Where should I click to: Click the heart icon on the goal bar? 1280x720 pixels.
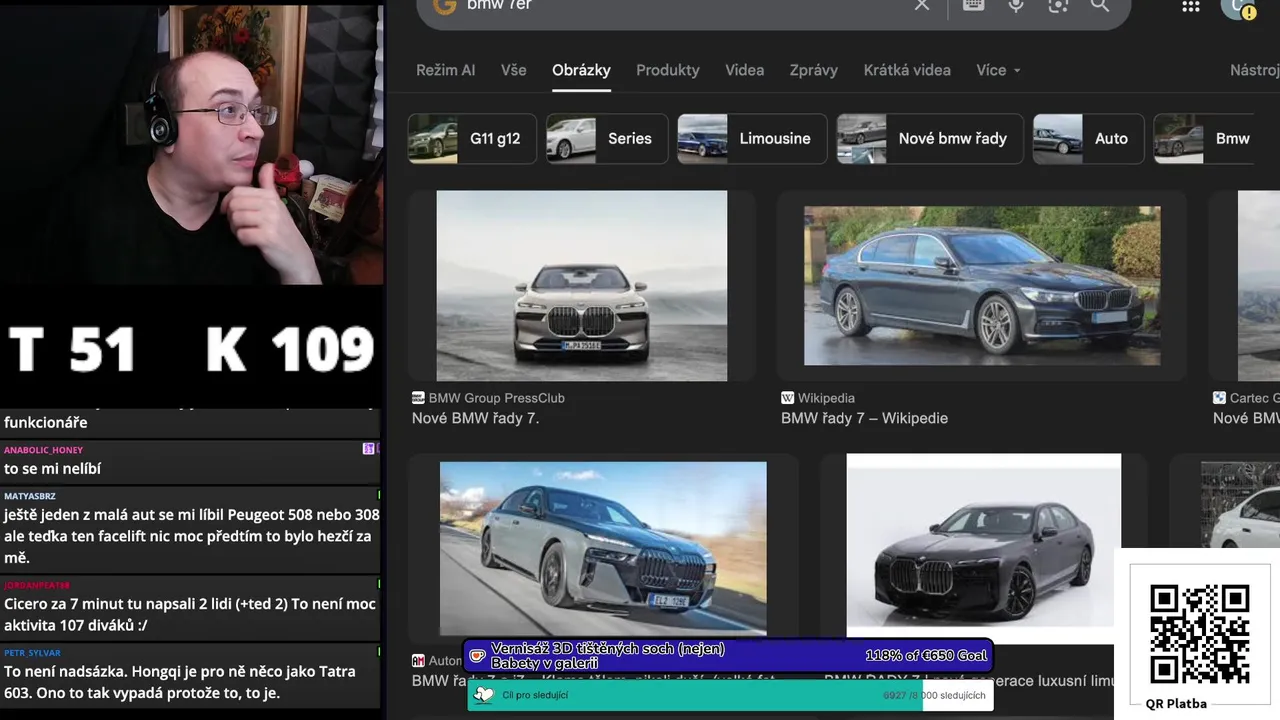click(x=478, y=657)
